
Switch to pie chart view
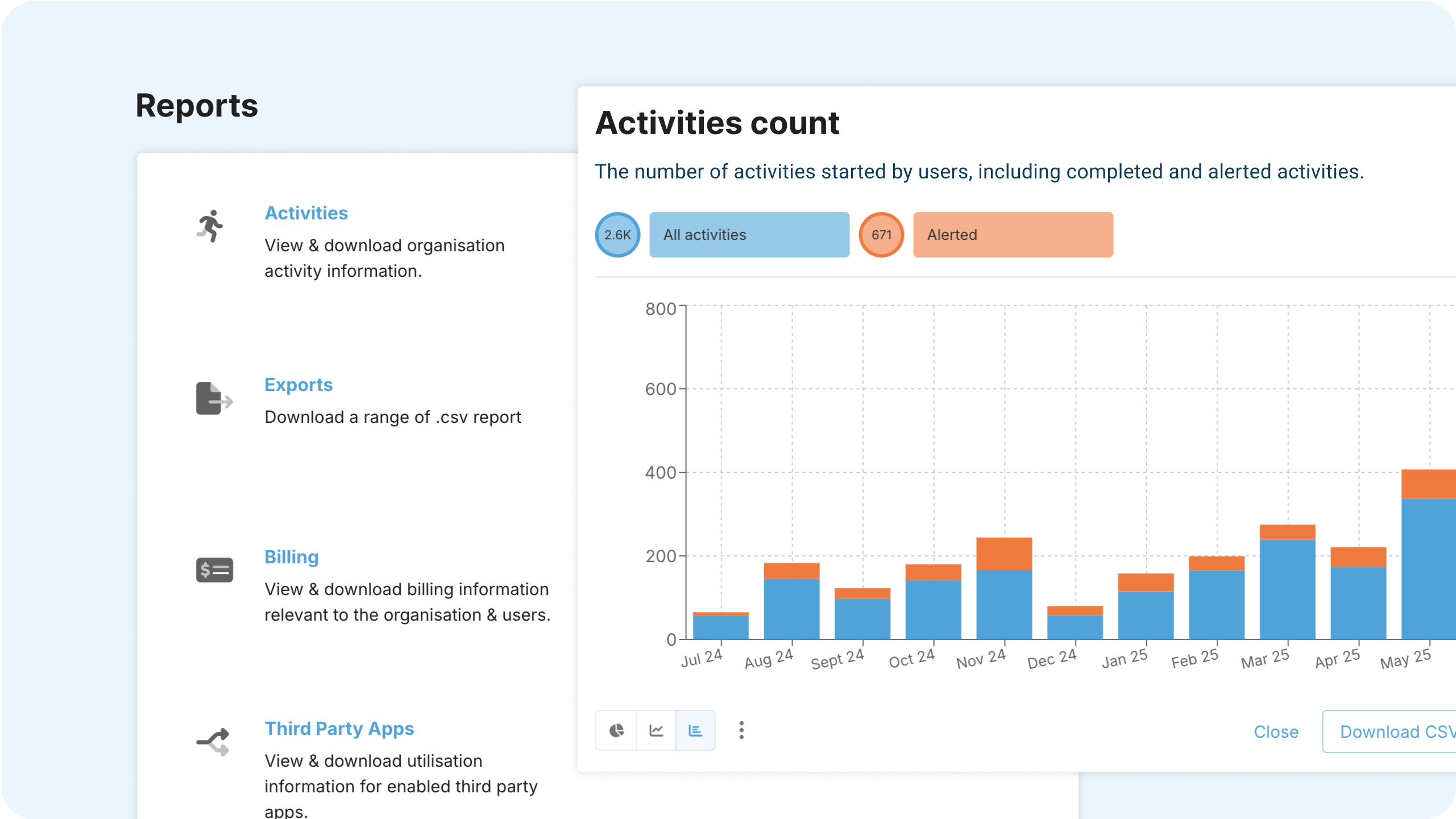click(616, 730)
